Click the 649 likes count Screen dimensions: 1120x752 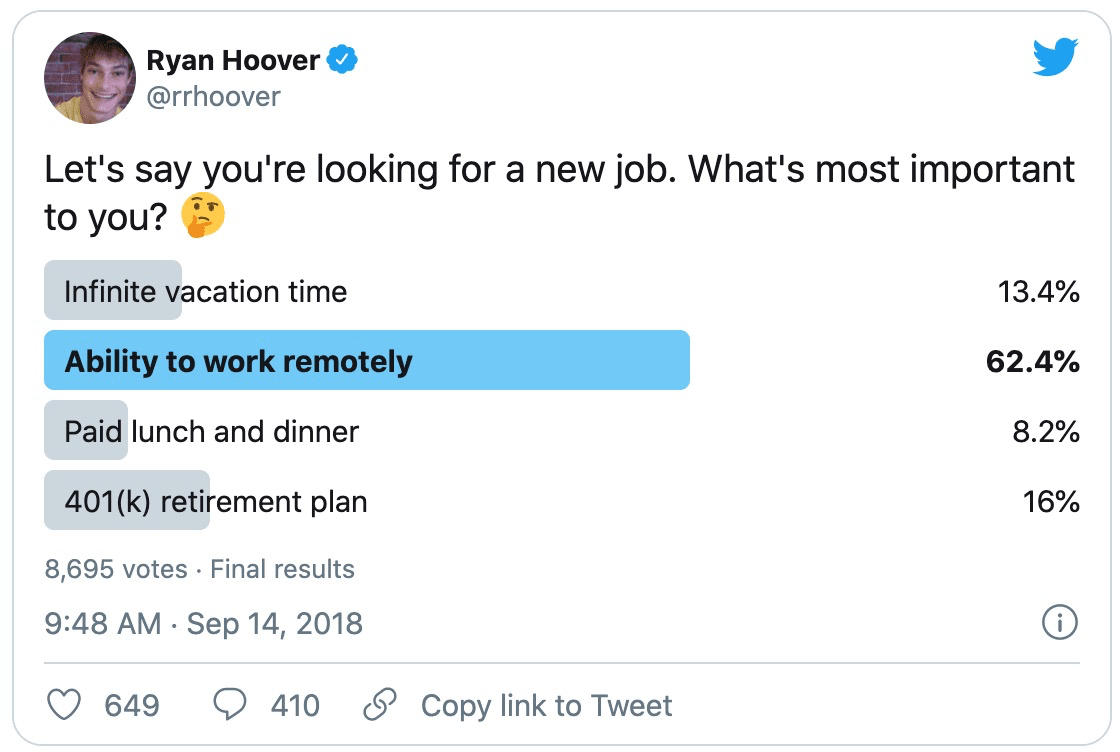[x=132, y=706]
